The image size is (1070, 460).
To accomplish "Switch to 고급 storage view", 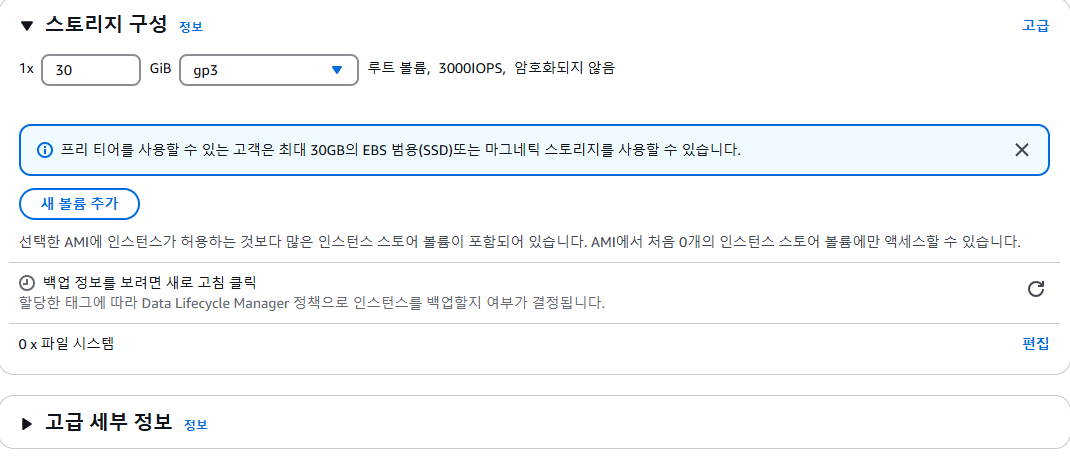I will pyautogui.click(x=1035, y=26).
